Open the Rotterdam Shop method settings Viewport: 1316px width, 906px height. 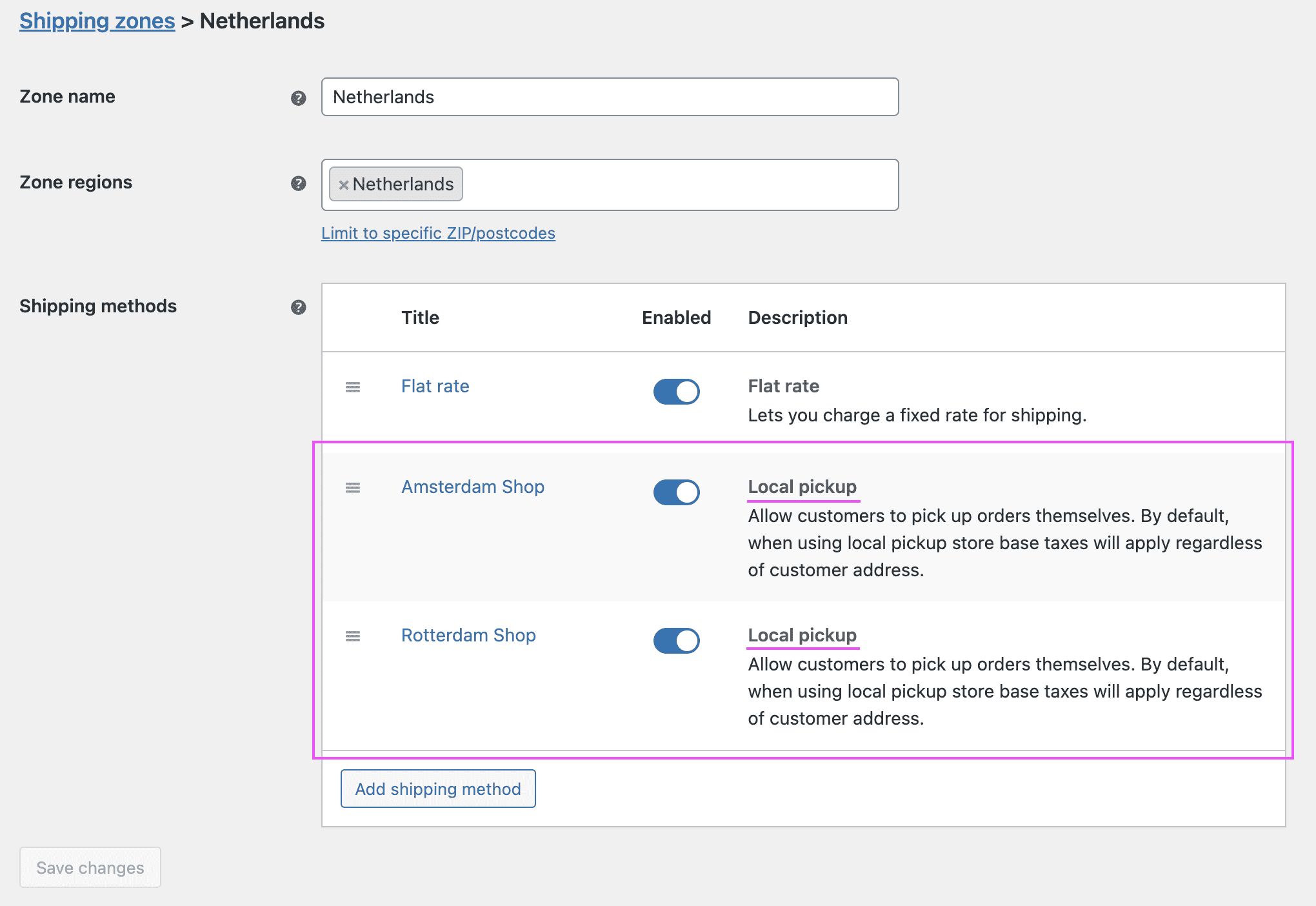[x=468, y=636]
